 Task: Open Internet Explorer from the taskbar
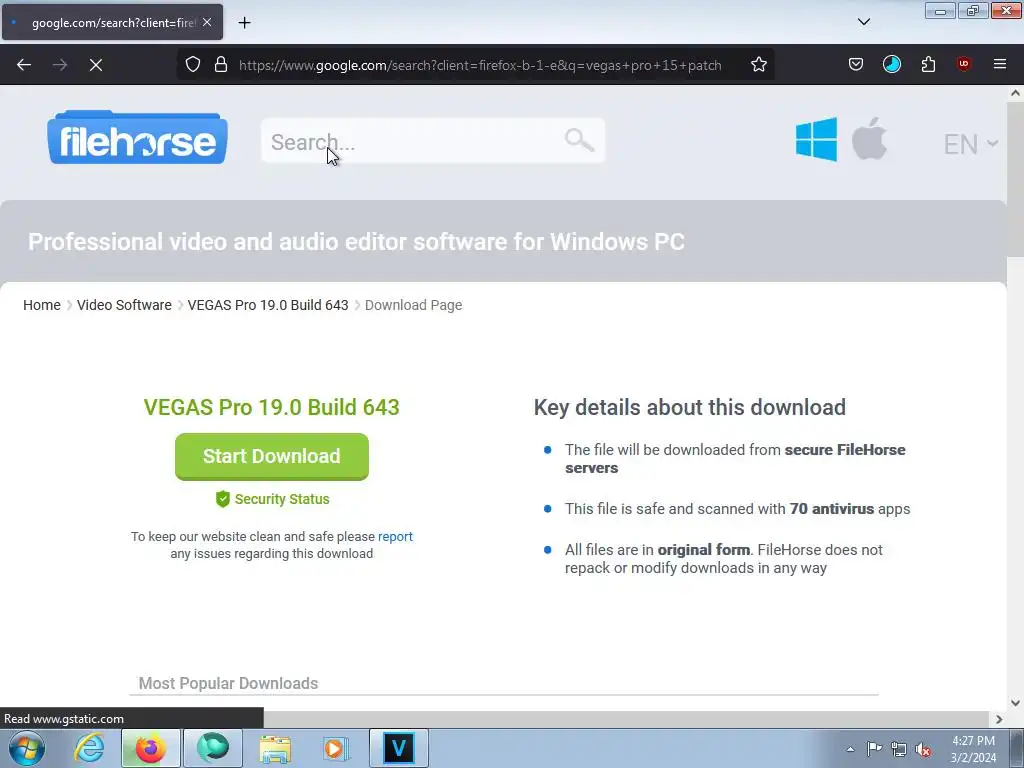(89, 748)
